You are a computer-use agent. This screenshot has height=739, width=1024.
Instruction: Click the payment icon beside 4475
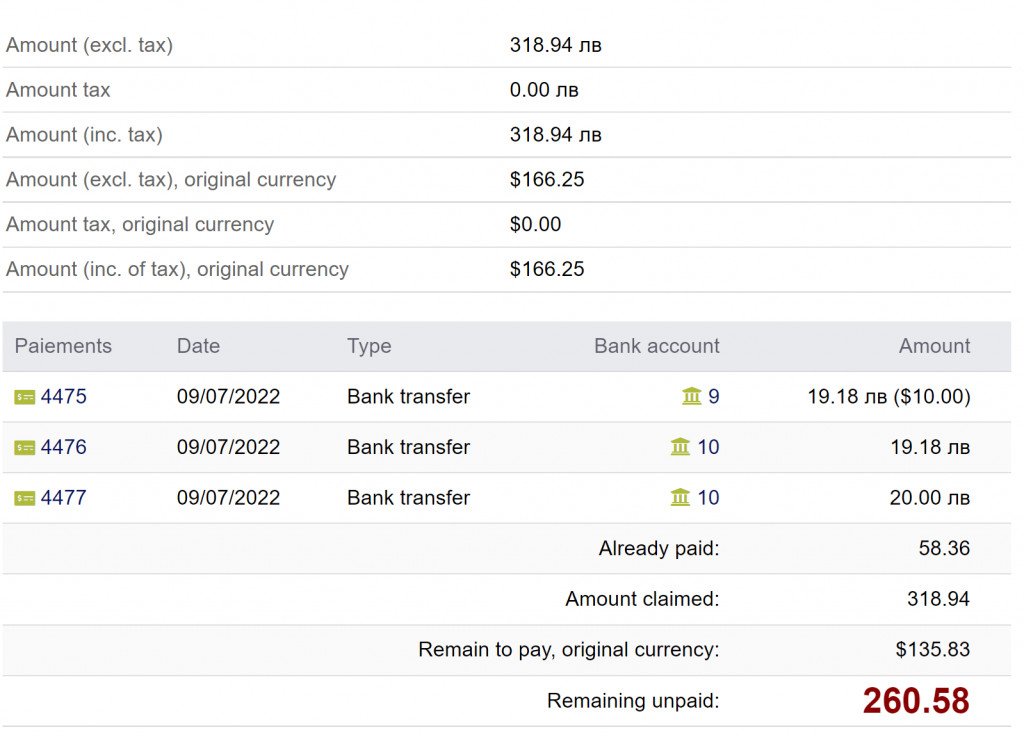25,397
